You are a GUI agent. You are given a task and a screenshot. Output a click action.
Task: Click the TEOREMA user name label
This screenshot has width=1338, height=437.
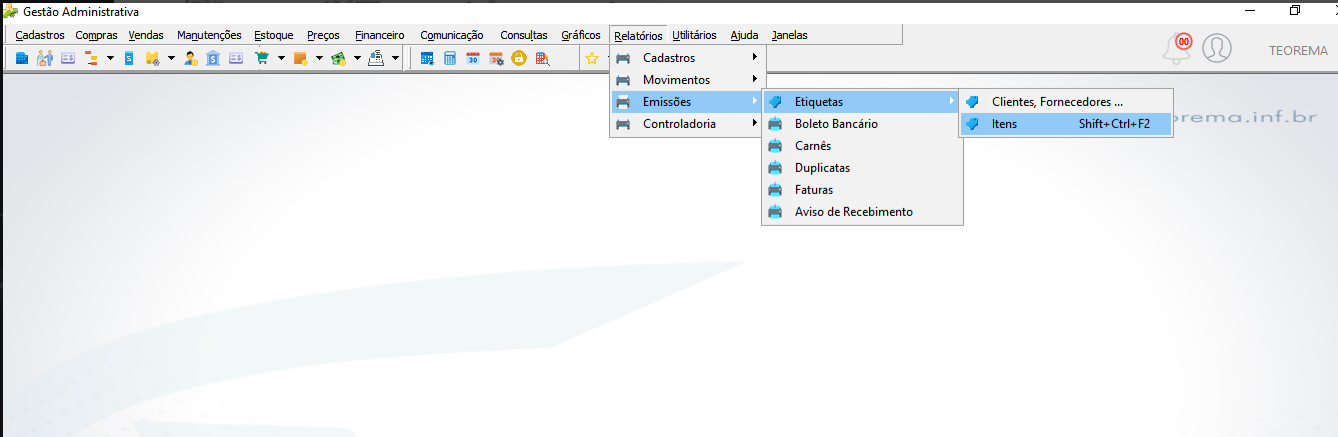click(x=1298, y=50)
